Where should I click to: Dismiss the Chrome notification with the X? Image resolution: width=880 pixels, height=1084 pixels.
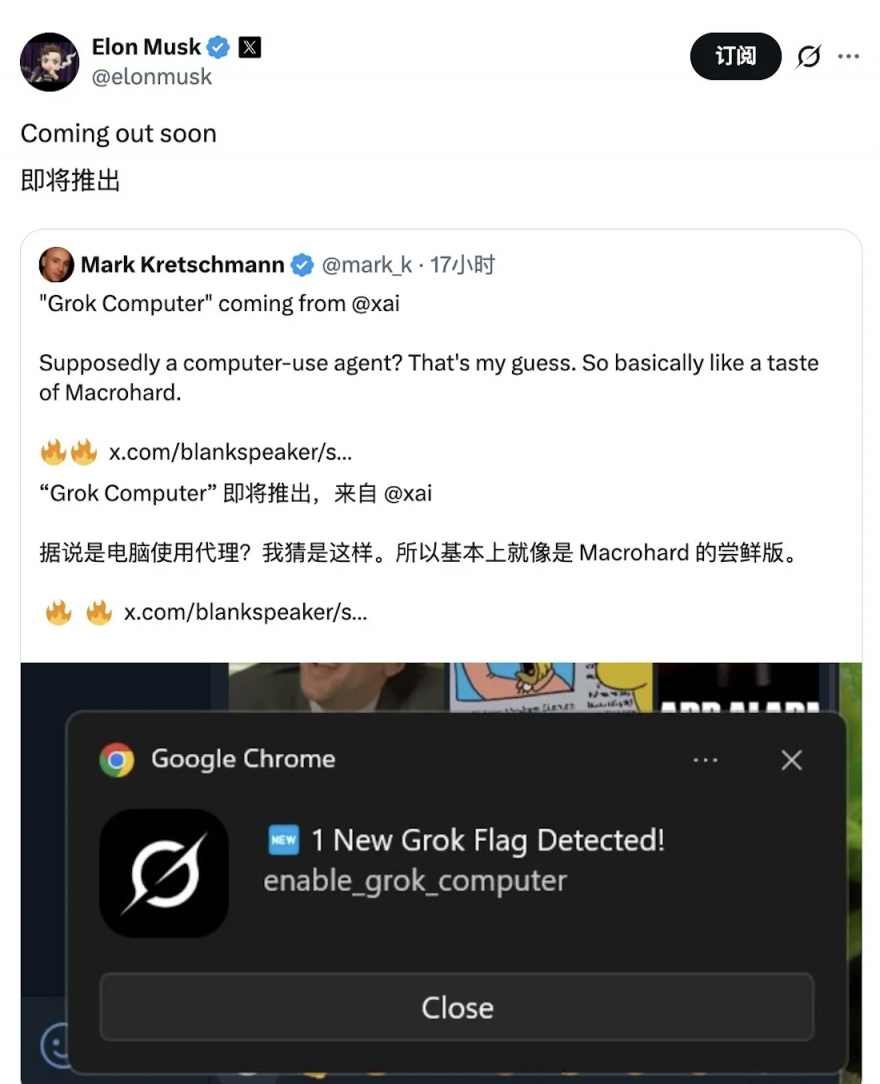coord(792,760)
